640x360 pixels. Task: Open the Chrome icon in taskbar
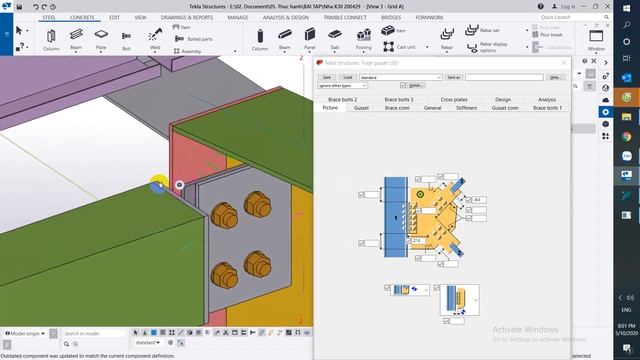(x=627, y=137)
